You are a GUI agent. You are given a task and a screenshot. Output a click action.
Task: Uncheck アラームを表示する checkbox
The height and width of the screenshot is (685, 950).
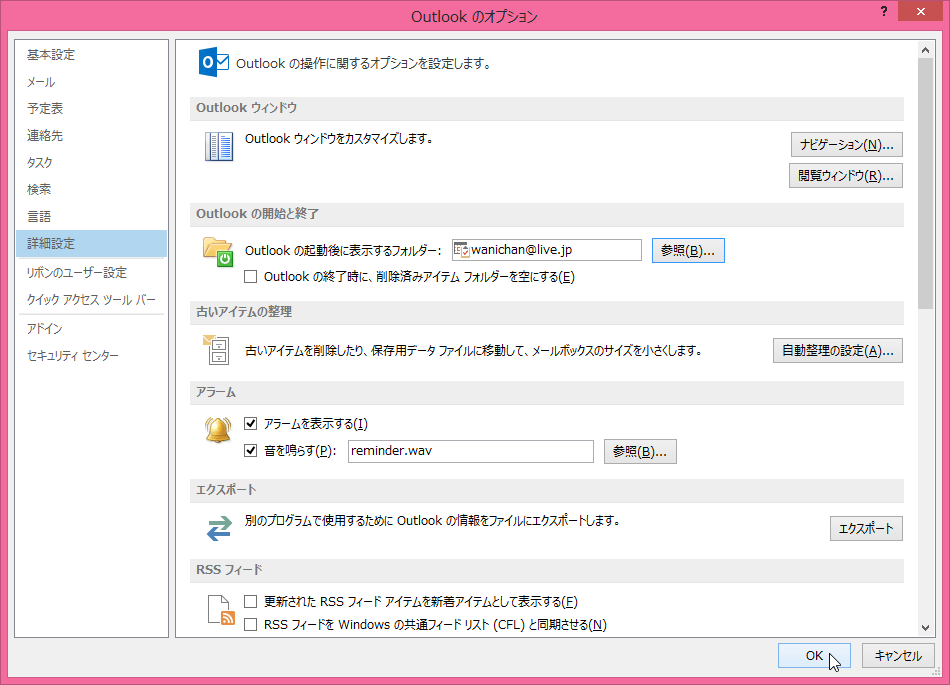(250, 423)
